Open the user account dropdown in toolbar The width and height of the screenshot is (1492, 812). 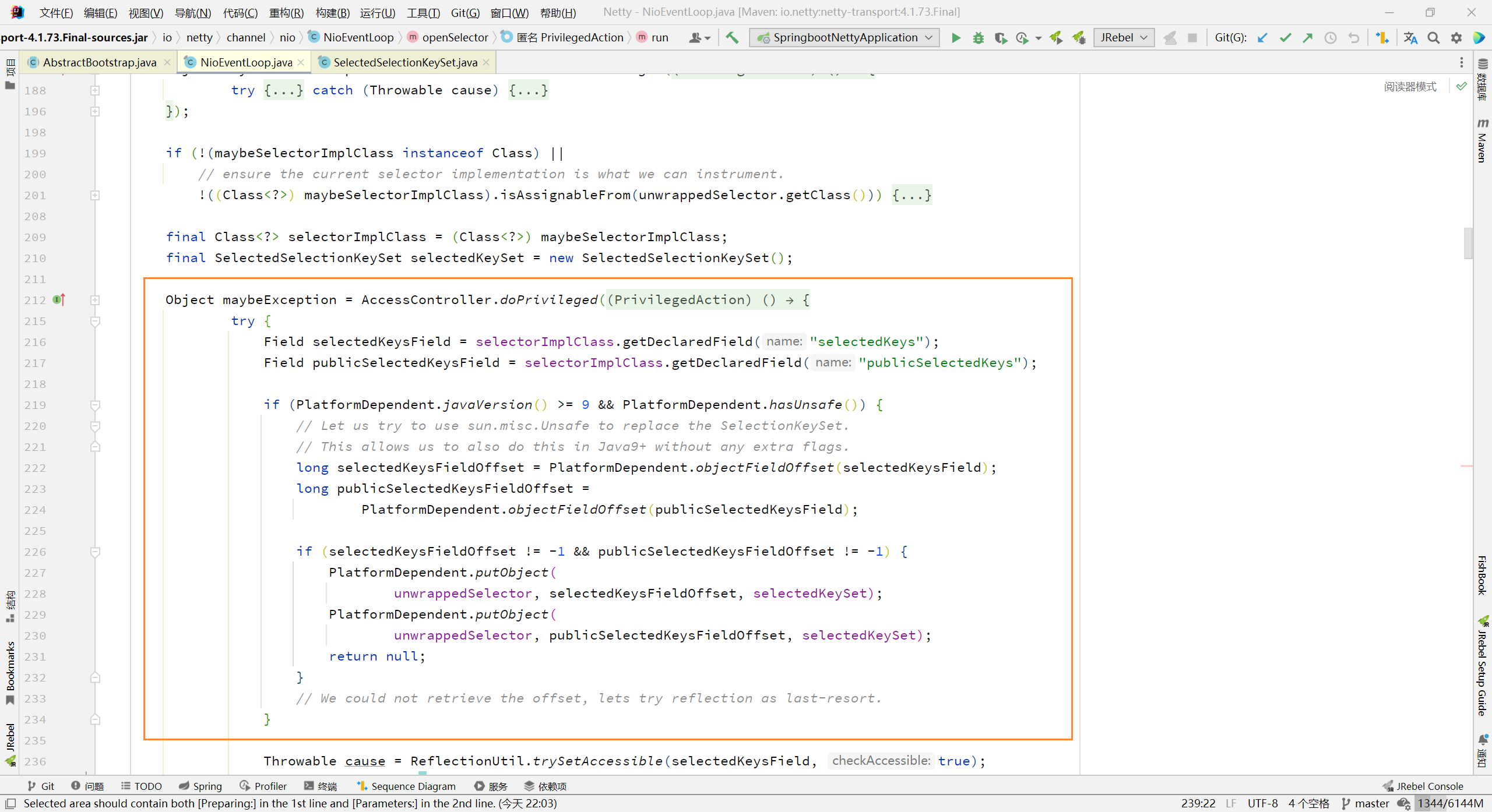[x=699, y=38]
